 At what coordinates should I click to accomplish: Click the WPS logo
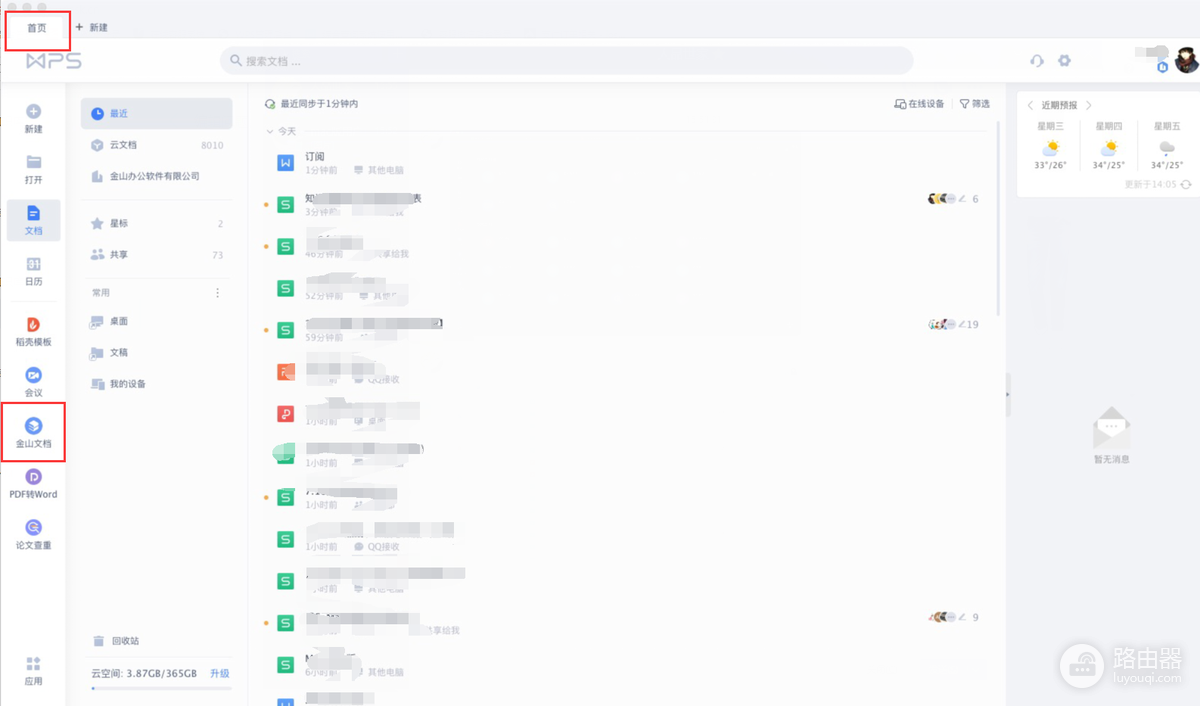click(x=54, y=61)
